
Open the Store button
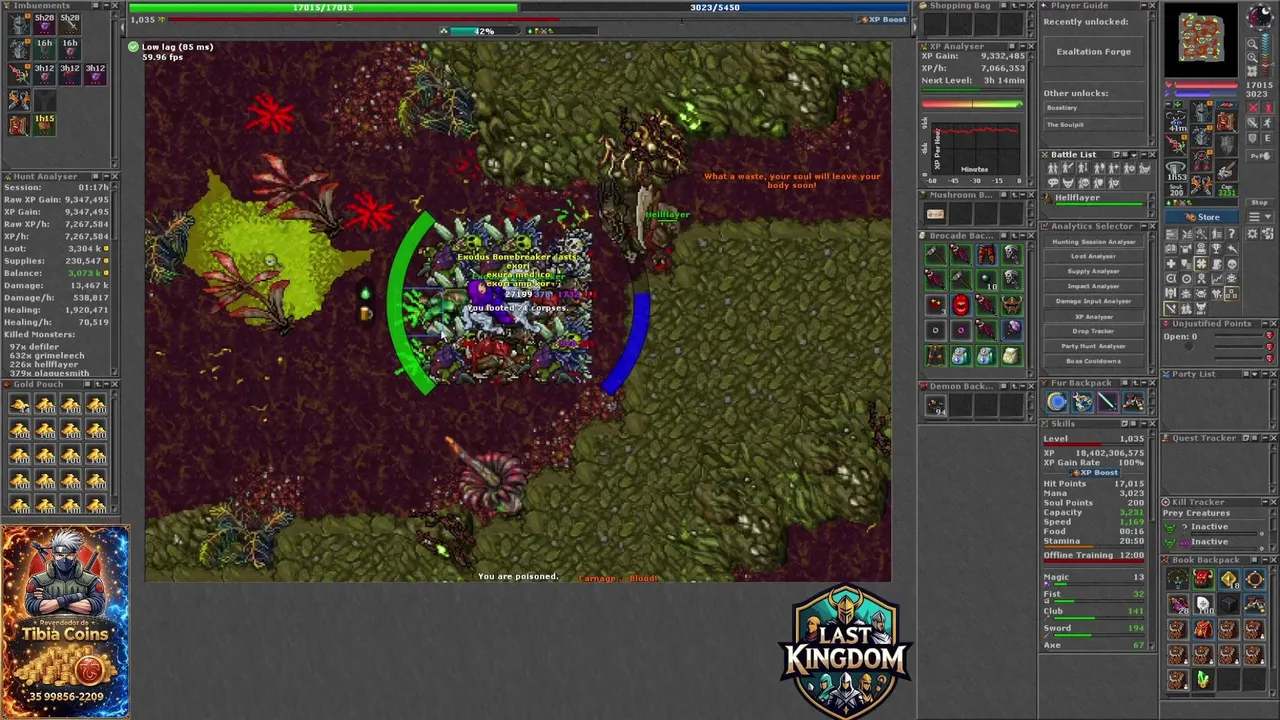pyautogui.click(x=1202, y=217)
